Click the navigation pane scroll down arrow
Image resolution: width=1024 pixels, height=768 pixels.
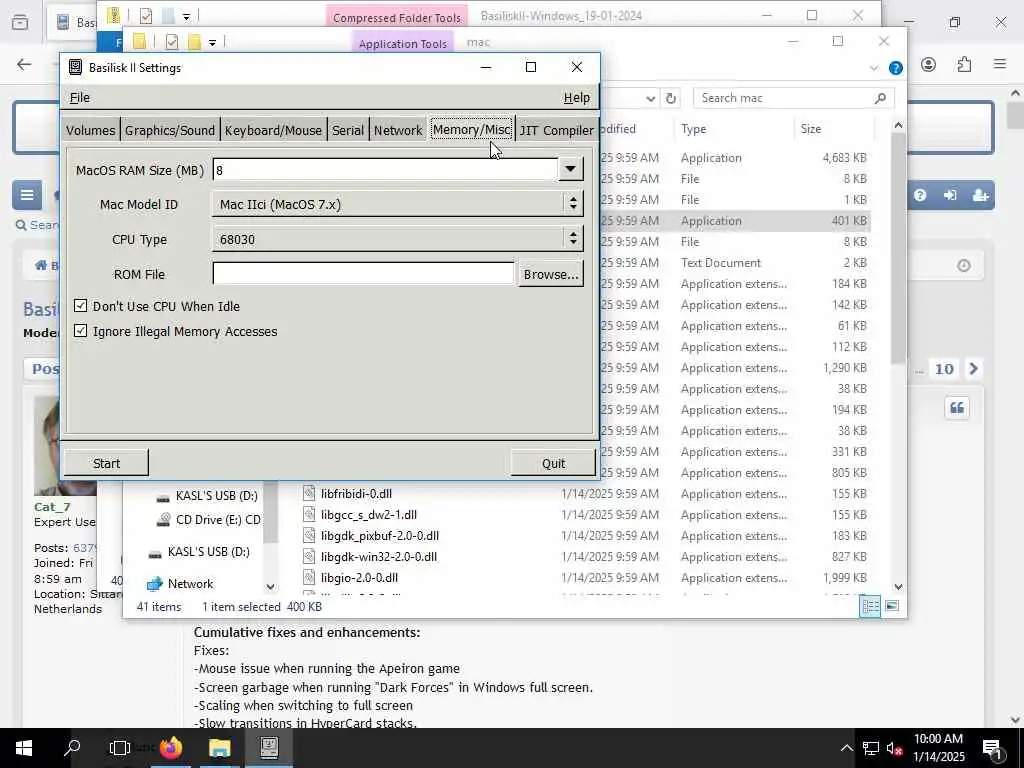point(270,586)
